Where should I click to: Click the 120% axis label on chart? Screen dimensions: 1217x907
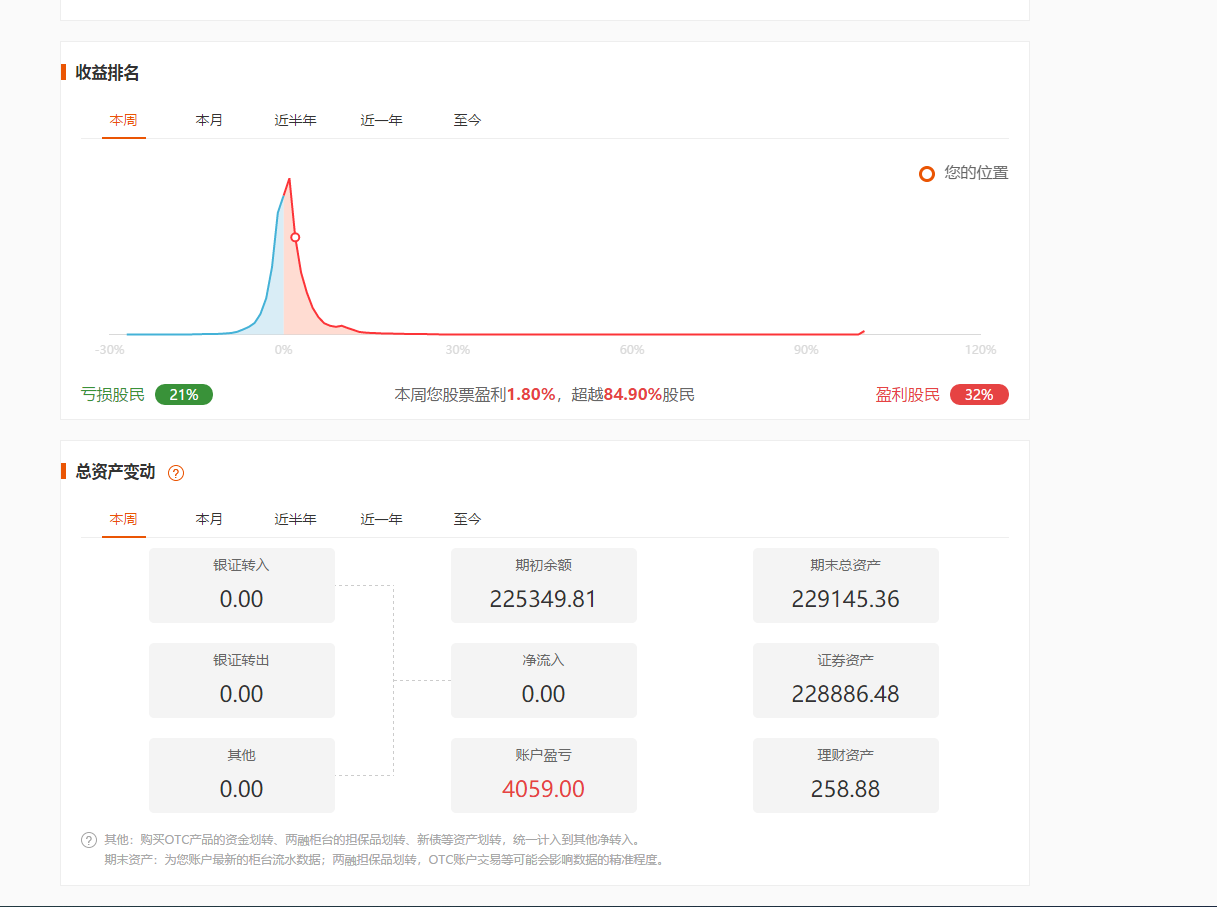[x=981, y=350]
